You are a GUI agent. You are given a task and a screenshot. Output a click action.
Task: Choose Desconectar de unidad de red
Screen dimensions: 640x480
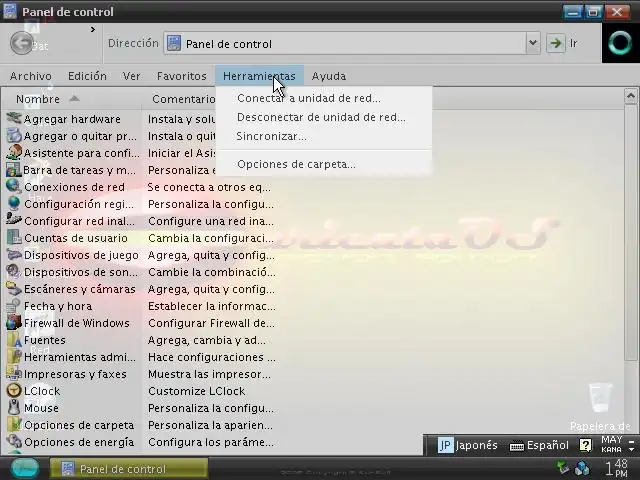point(324,117)
